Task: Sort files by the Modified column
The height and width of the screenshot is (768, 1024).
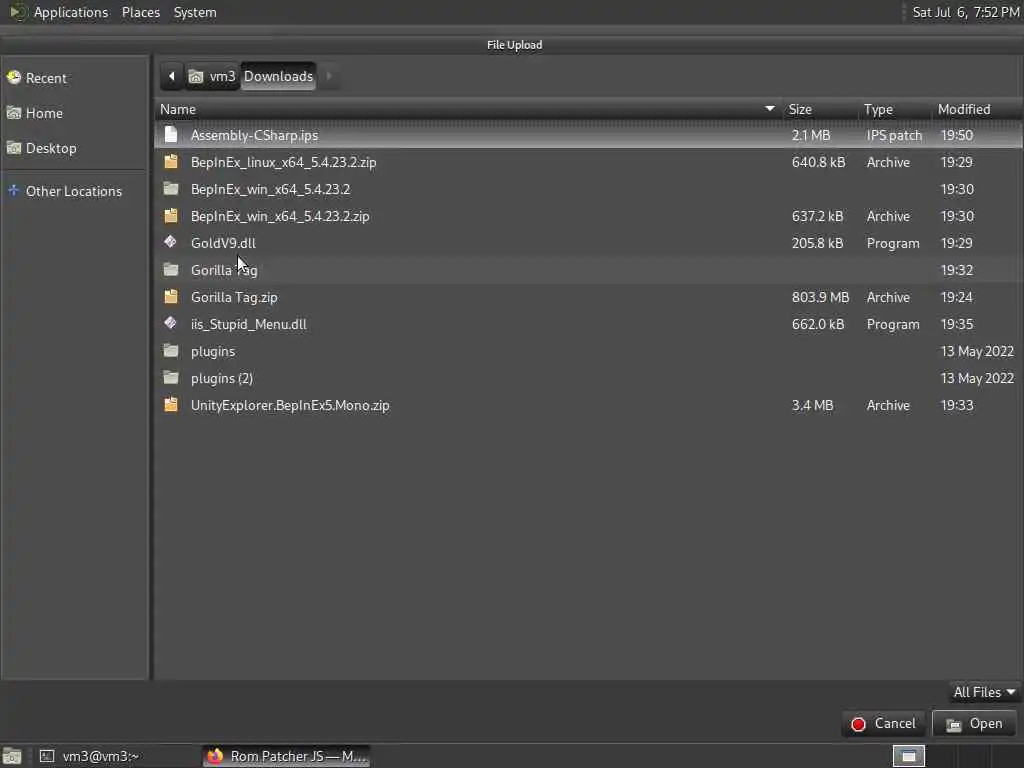Action: [977, 109]
